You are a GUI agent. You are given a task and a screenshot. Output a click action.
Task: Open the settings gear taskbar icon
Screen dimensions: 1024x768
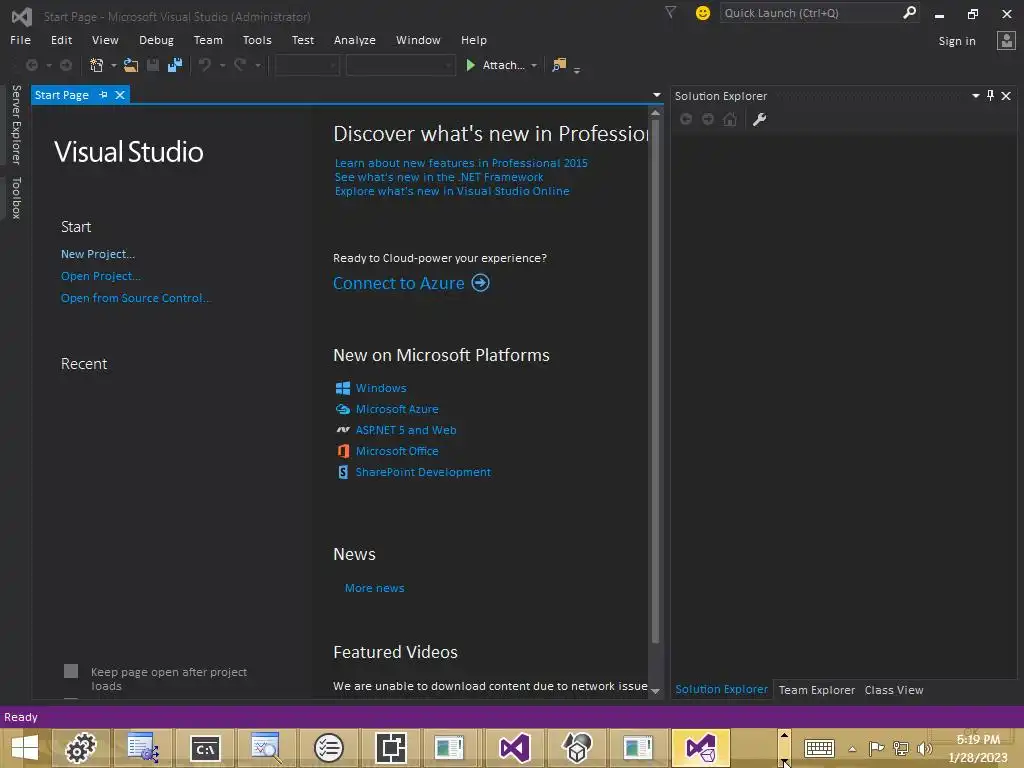tap(80, 748)
